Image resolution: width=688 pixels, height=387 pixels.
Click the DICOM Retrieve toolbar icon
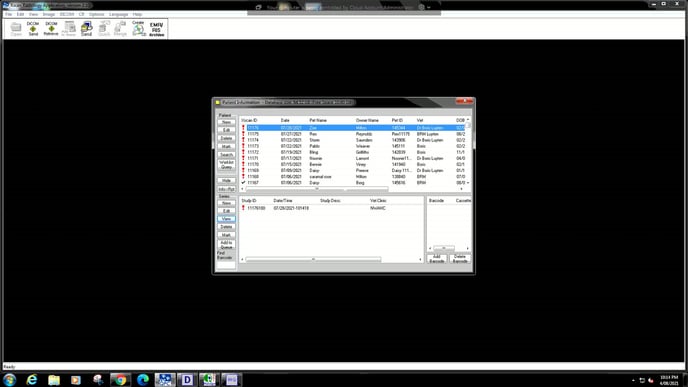click(51, 29)
